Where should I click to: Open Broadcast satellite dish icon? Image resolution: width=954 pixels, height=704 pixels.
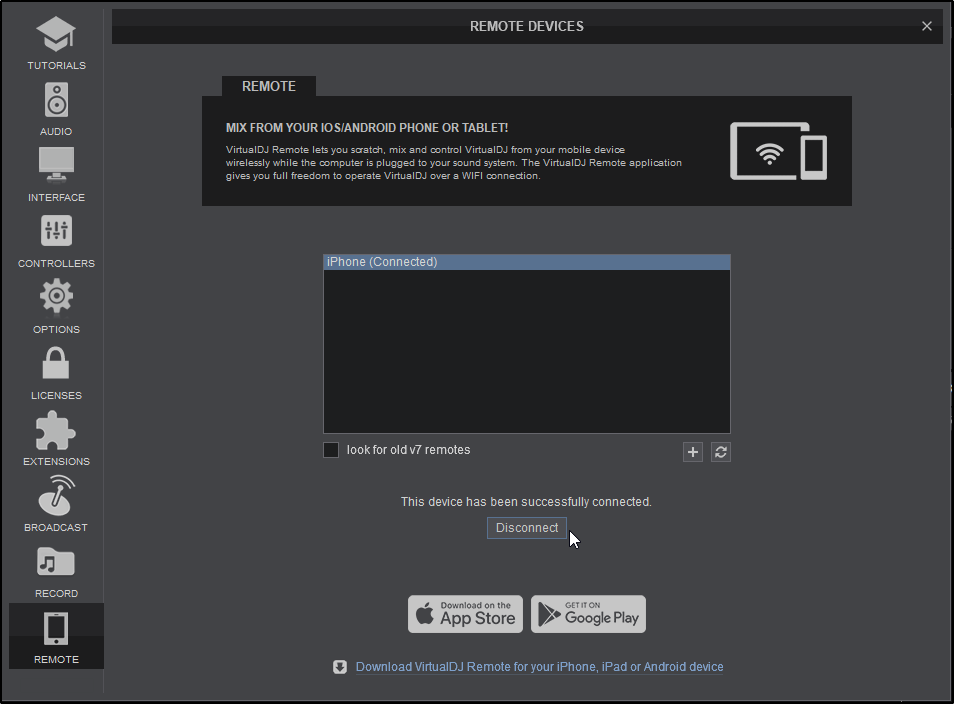56,495
